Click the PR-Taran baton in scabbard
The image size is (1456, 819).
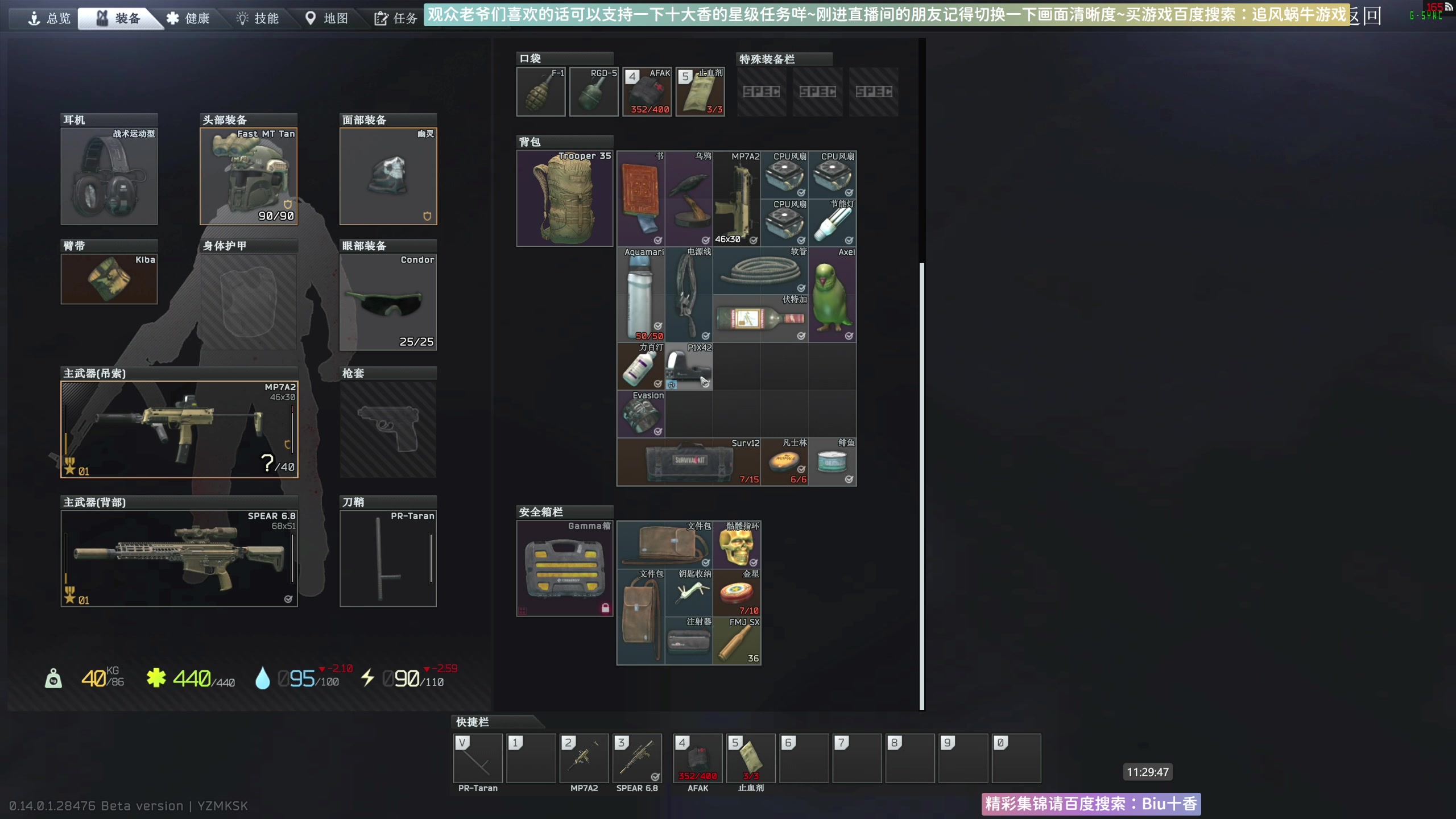(x=388, y=559)
